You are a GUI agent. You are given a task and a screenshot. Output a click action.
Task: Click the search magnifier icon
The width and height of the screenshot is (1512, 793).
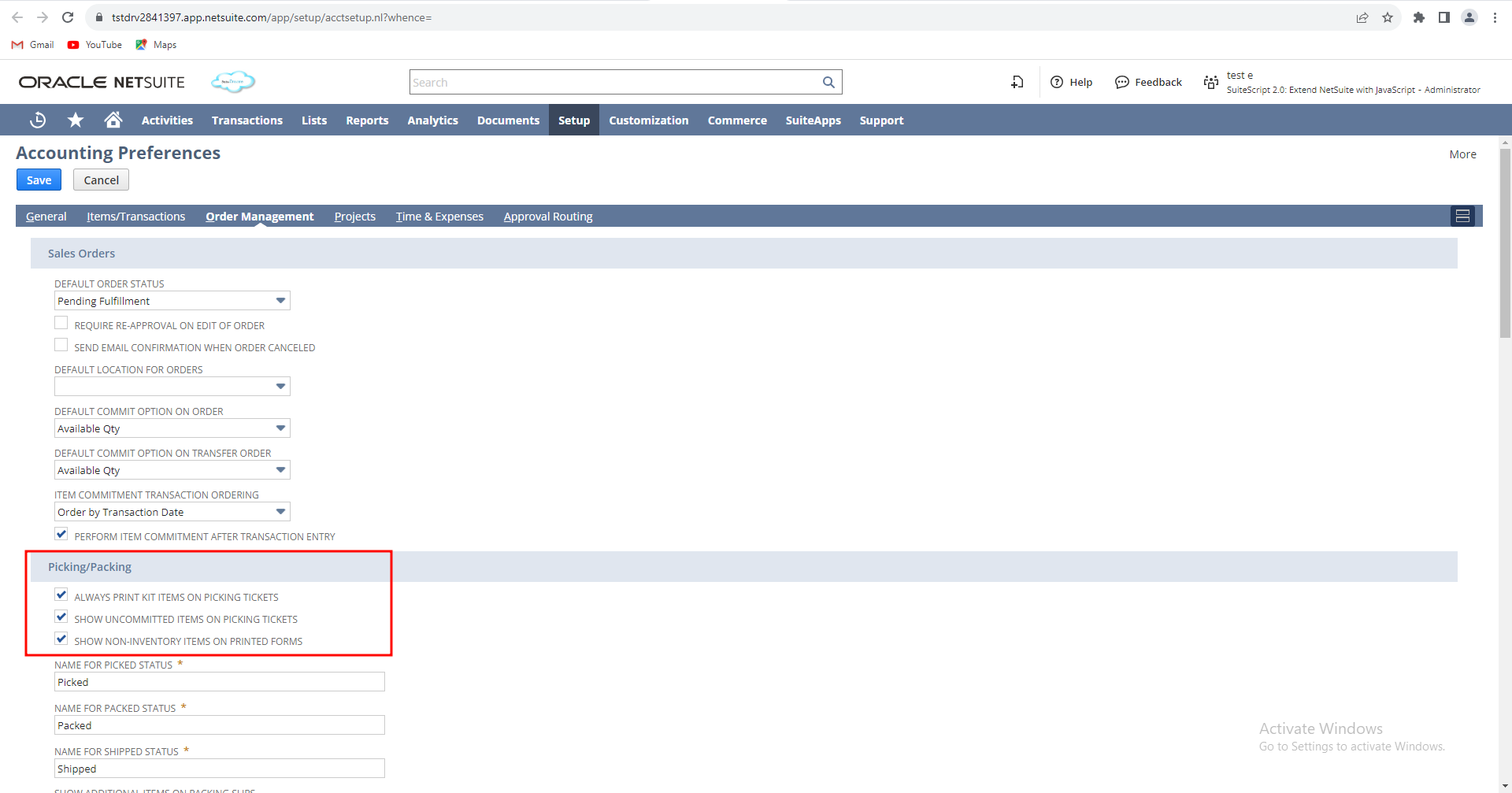(828, 82)
